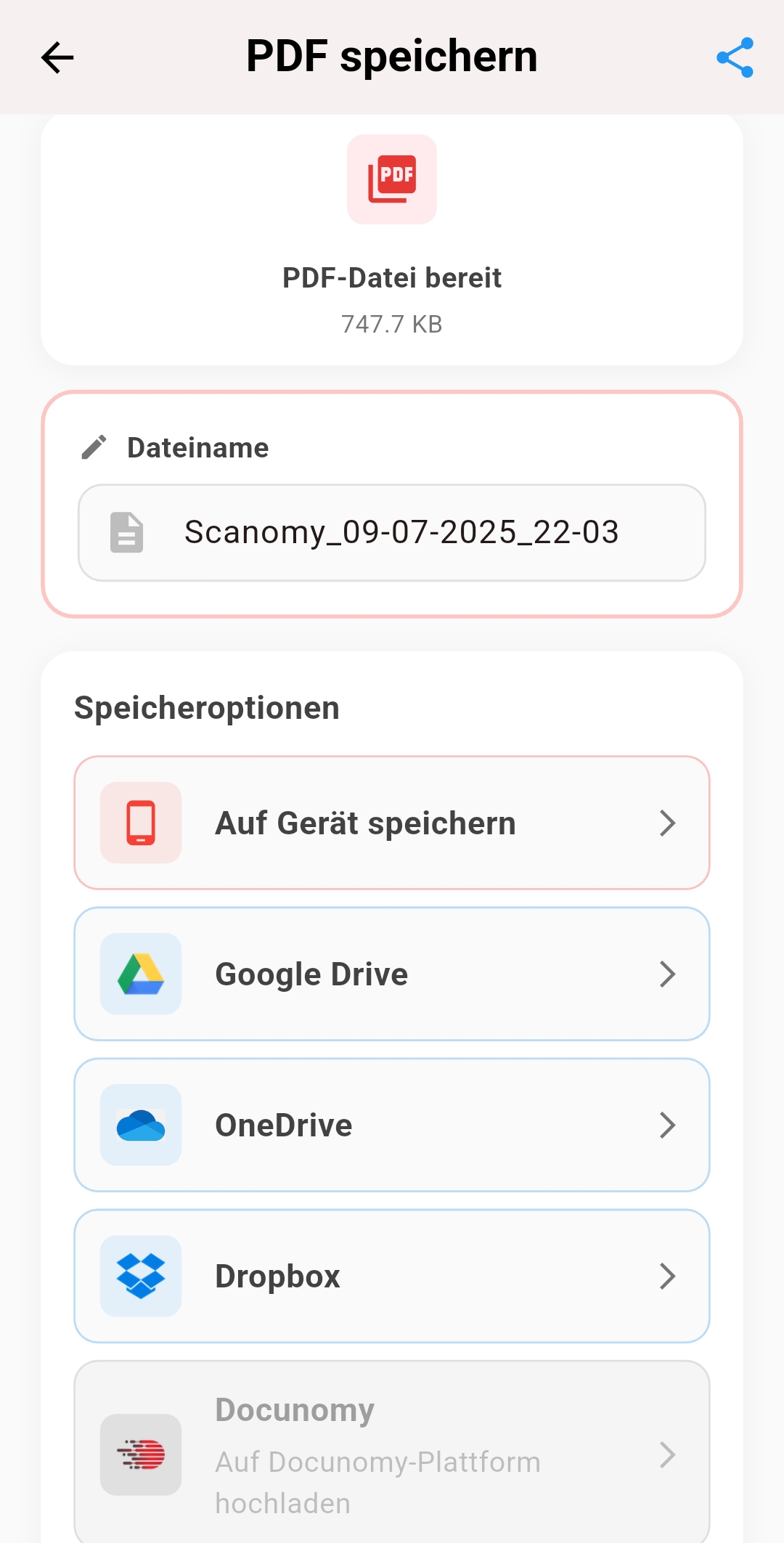The height and width of the screenshot is (1543, 784).
Task: Tap the pencil edit icon beside Dateiname
Action: 94,447
